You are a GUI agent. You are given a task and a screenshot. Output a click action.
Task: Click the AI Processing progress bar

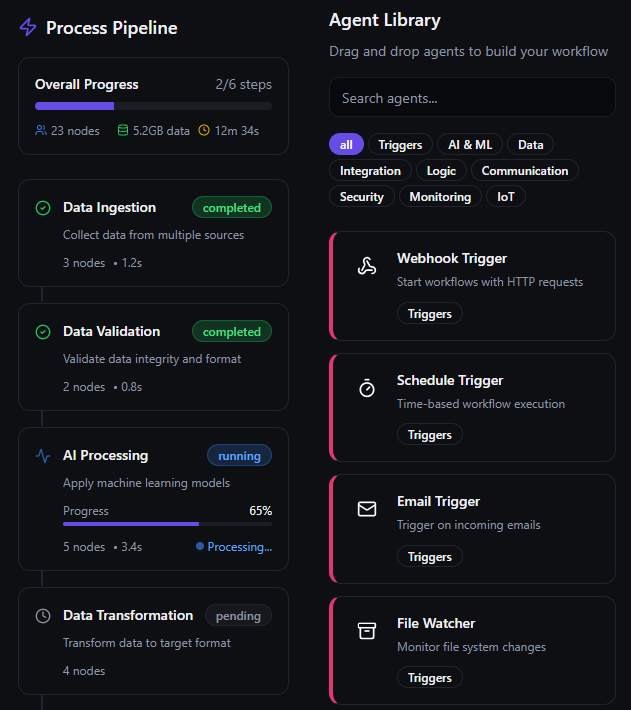click(167, 523)
